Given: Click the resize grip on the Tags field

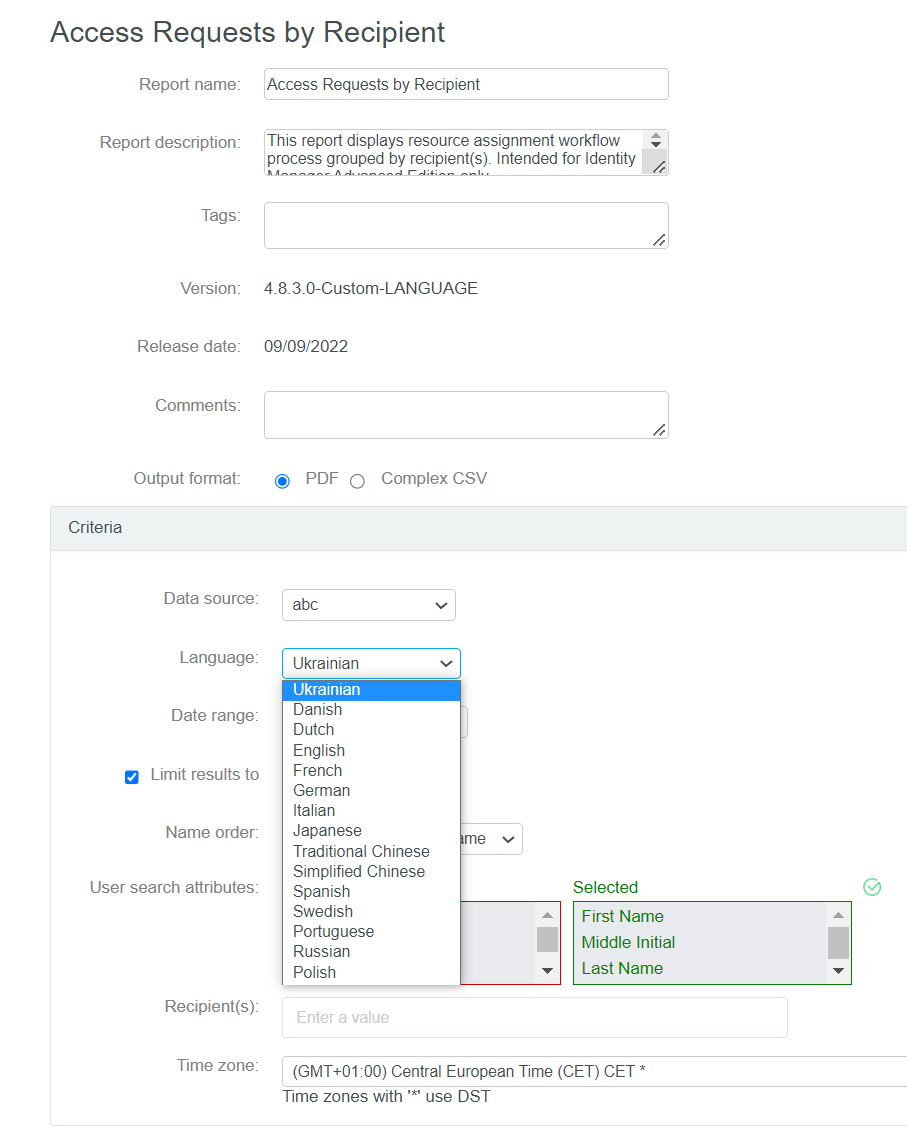Looking at the screenshot, I should pos(661,240).
